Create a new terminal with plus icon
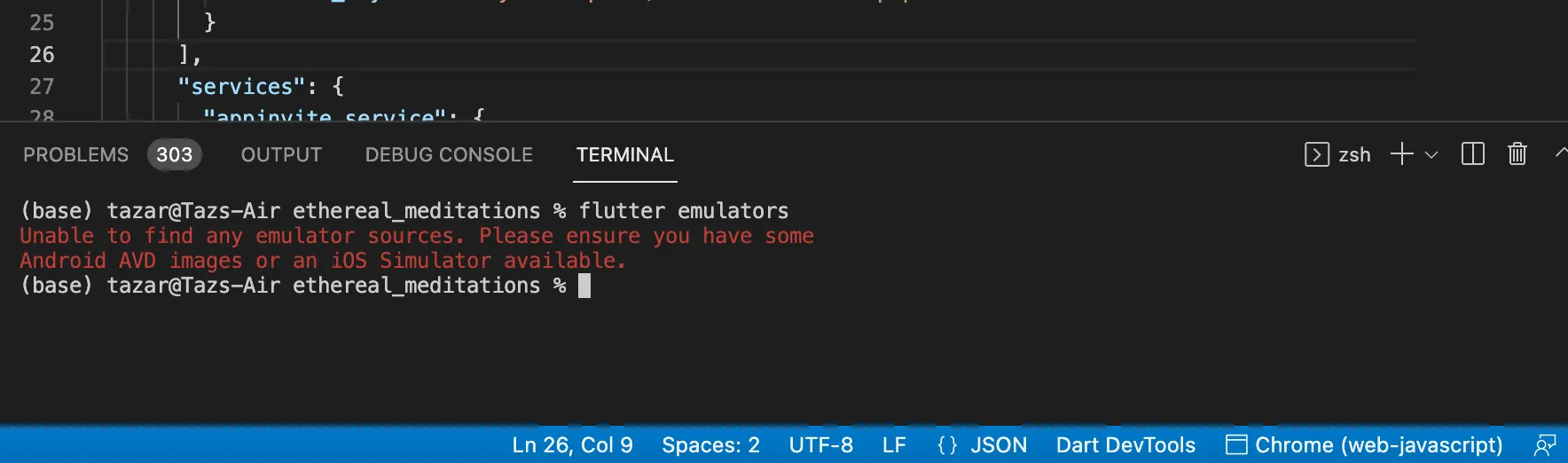The image size is (1568, 463). [1402, 154]
